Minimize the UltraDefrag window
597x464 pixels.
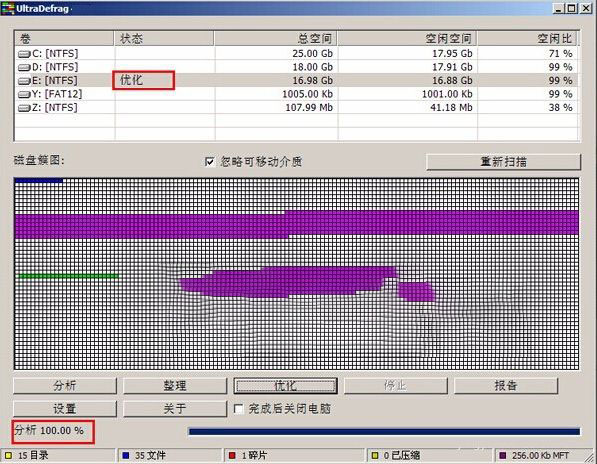tap(559, 8)
